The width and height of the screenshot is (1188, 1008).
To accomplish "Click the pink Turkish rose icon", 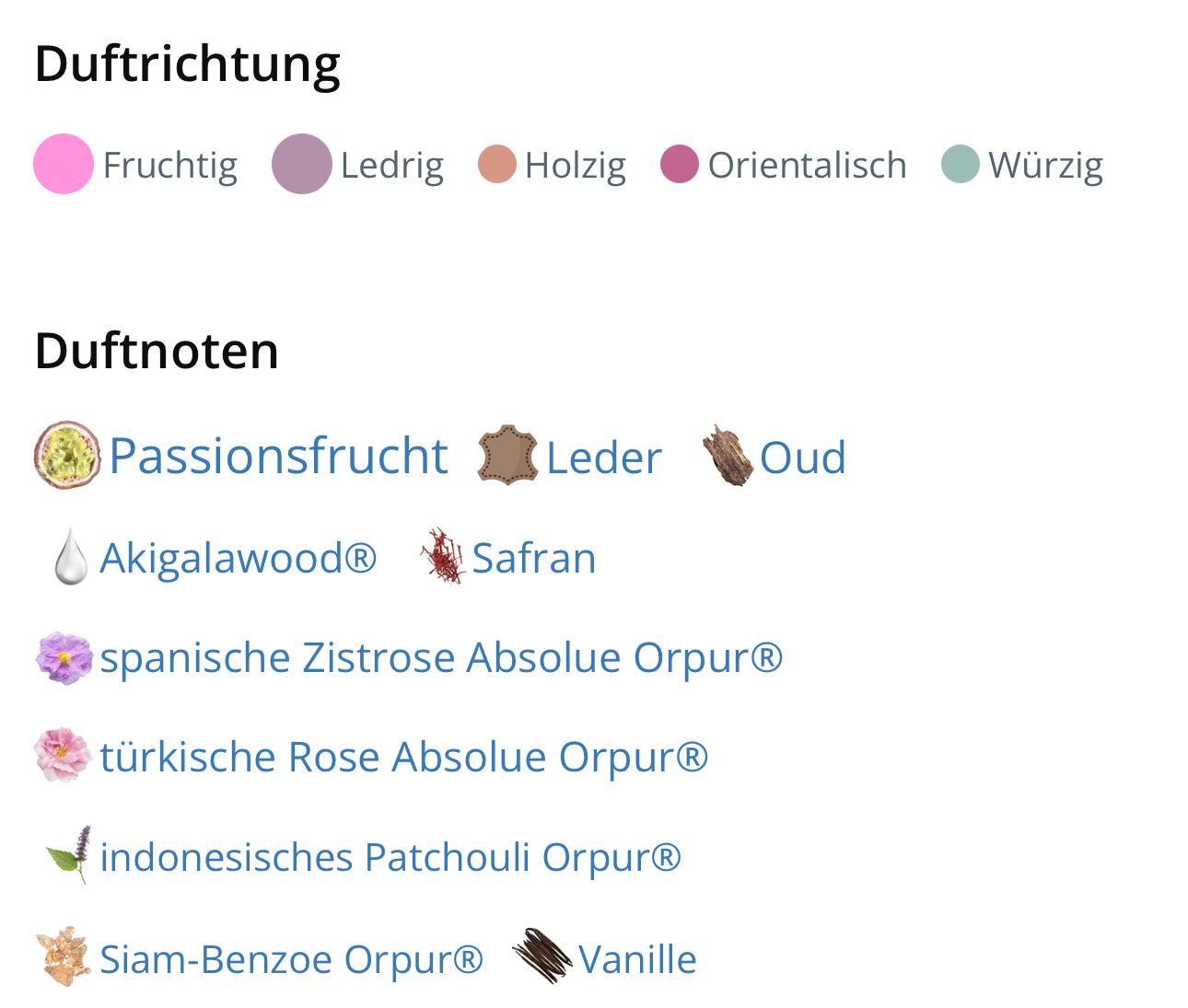I will pos(63,756).
